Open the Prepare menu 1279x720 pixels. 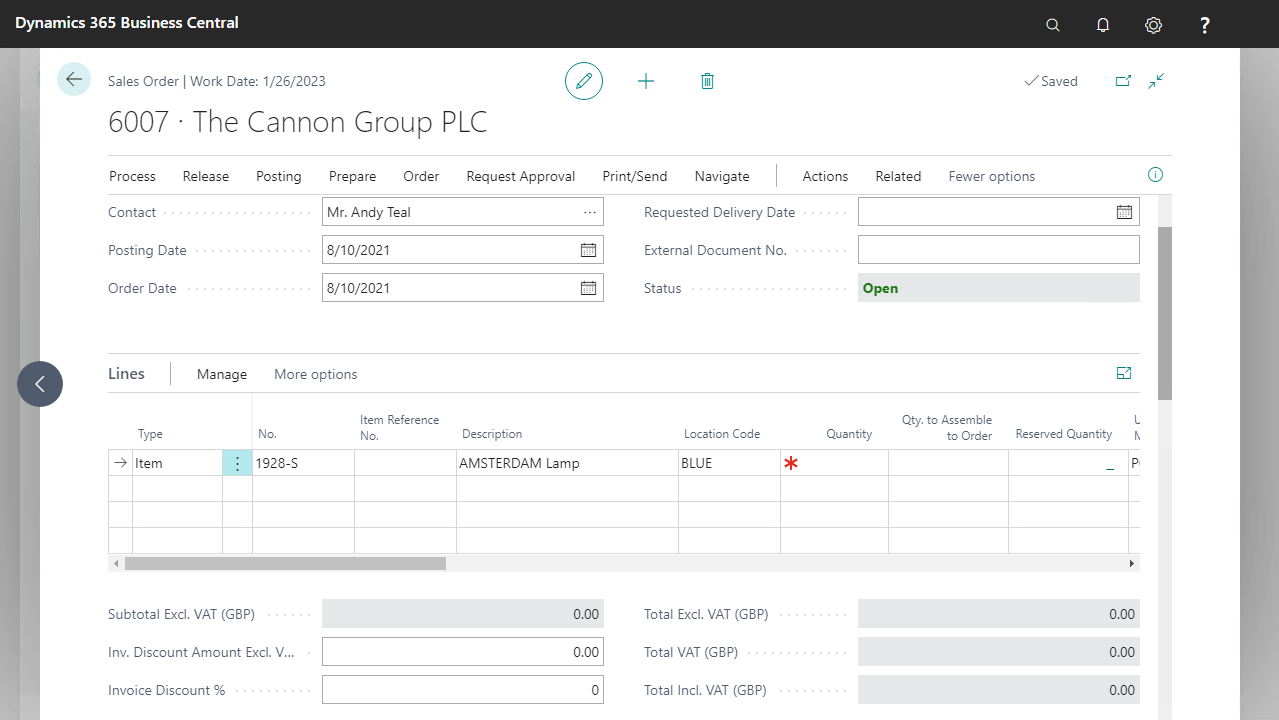(353, 176)
